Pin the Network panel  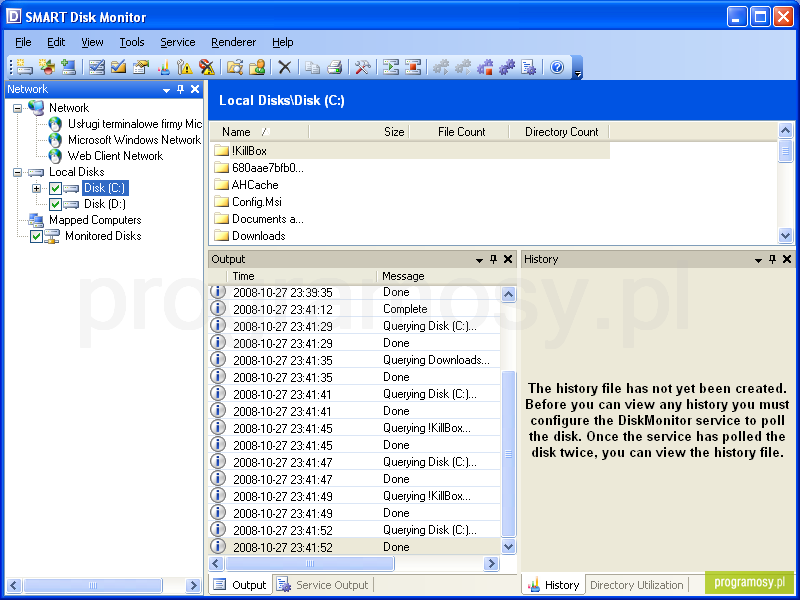[180, 89]
